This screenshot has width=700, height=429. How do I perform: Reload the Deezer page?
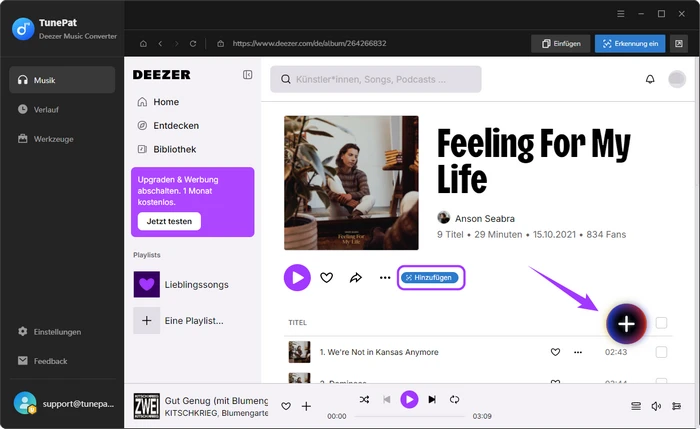pos(193,44)
